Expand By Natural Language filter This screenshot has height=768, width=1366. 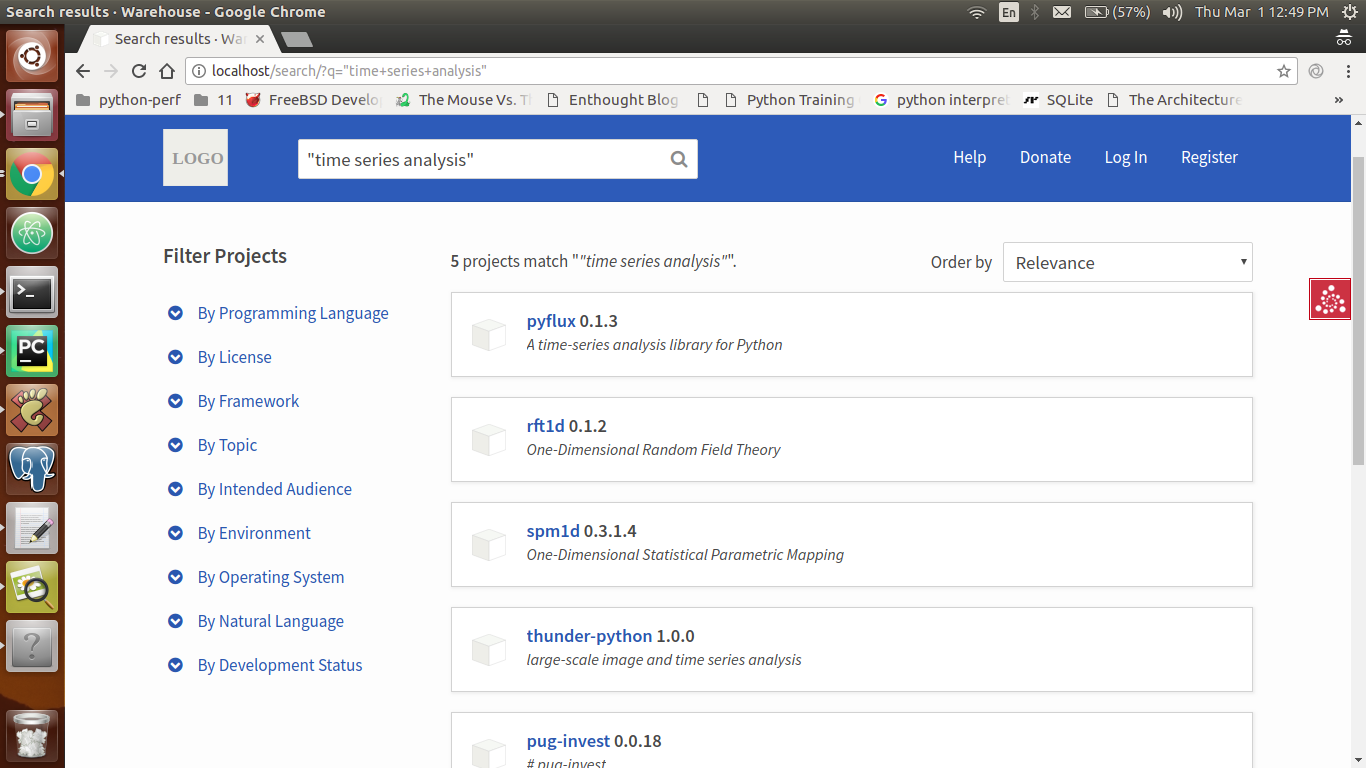tap(255, 621)
